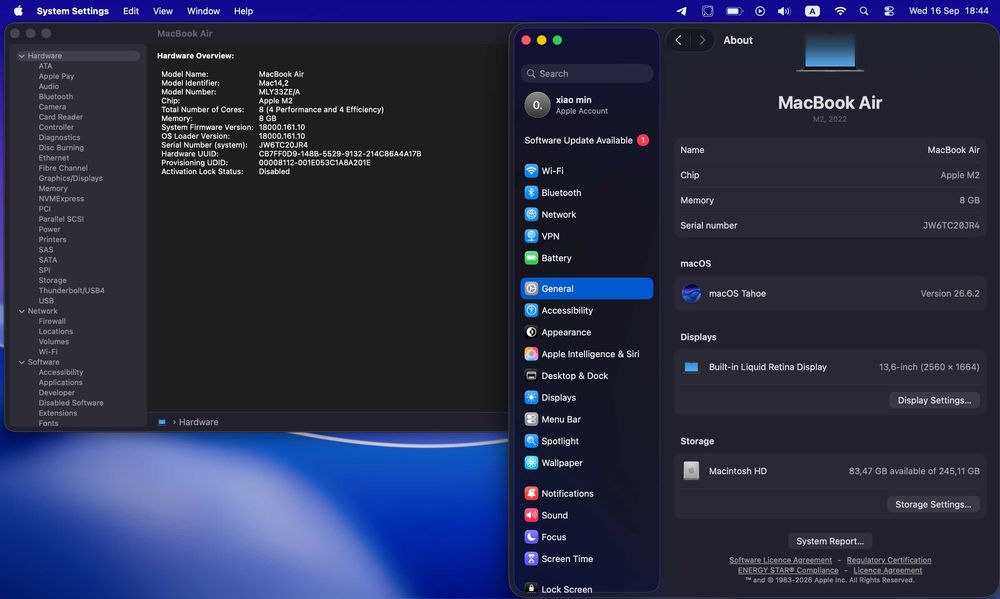Open the Edit menu

(131, 11)
